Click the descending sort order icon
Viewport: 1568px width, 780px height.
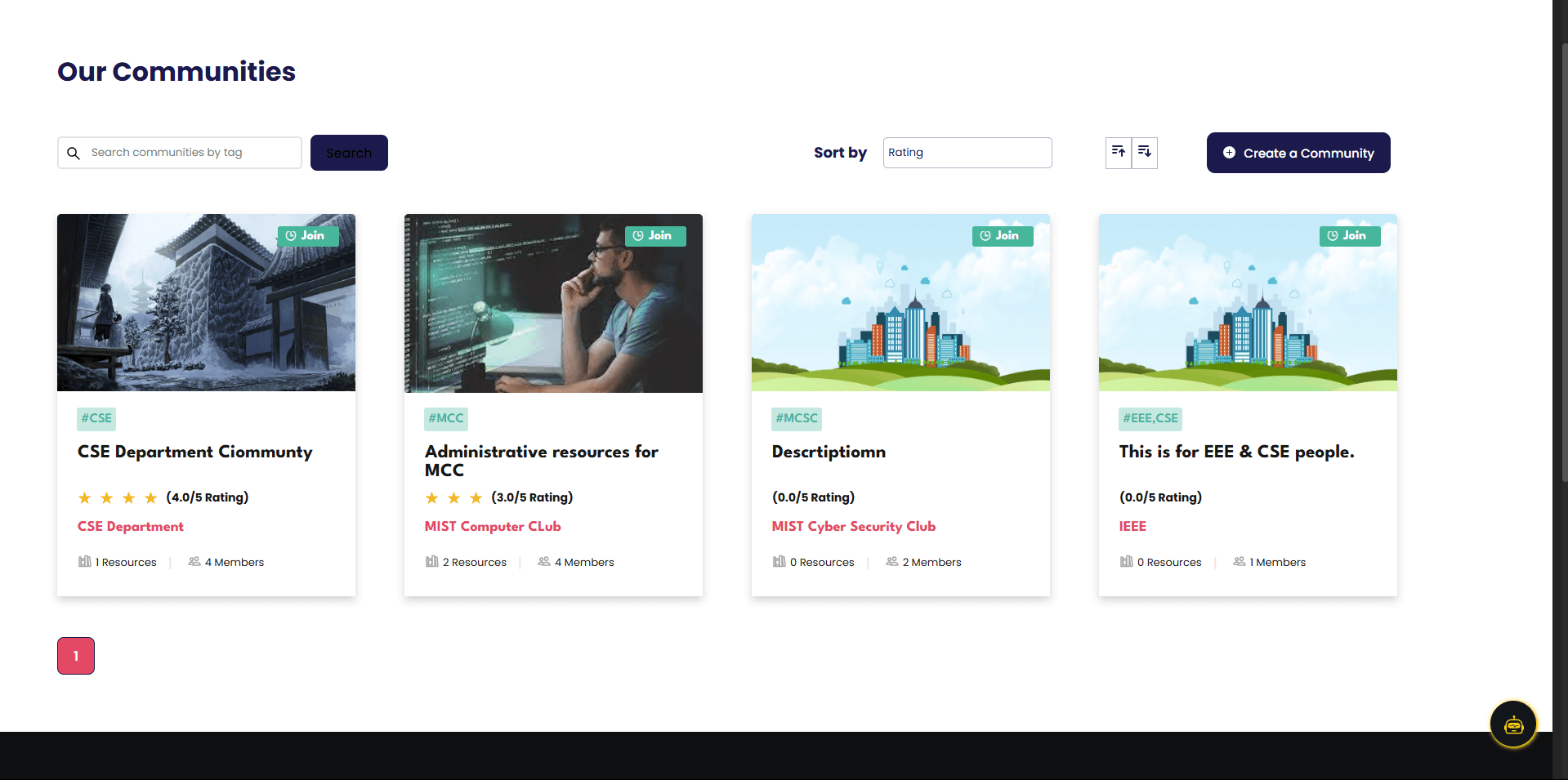(1145, 152)
